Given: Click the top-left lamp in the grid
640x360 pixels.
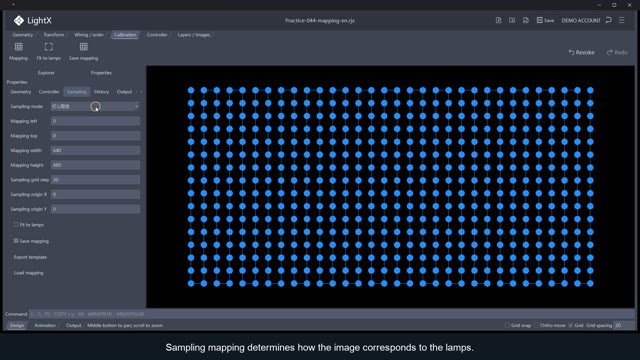Looking at the screenshot, I should click(x=191, y=90).
